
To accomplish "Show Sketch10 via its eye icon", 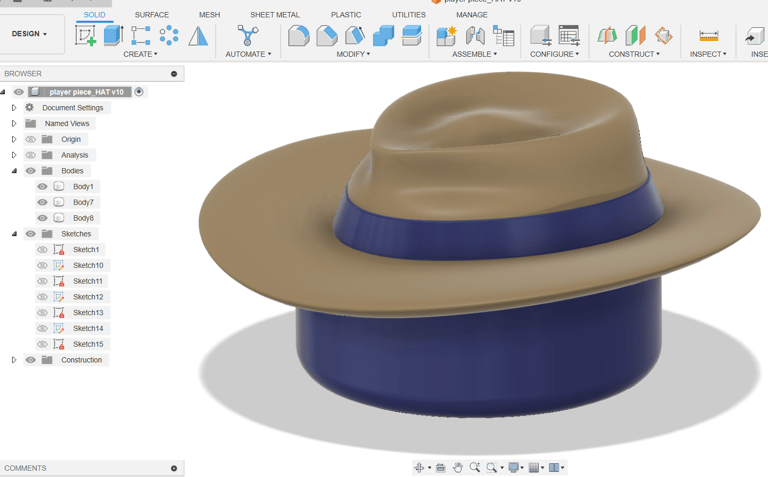I will tap(42, 265).
